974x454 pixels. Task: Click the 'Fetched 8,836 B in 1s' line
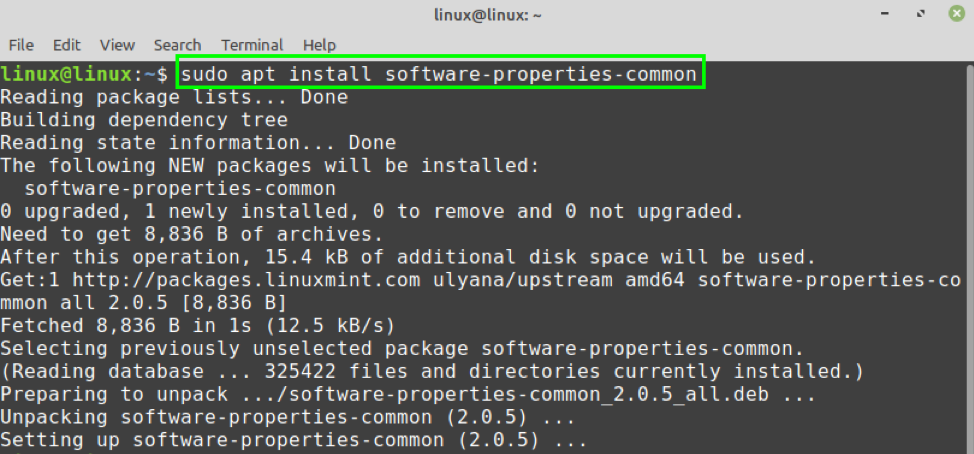(x=199, y=326)
